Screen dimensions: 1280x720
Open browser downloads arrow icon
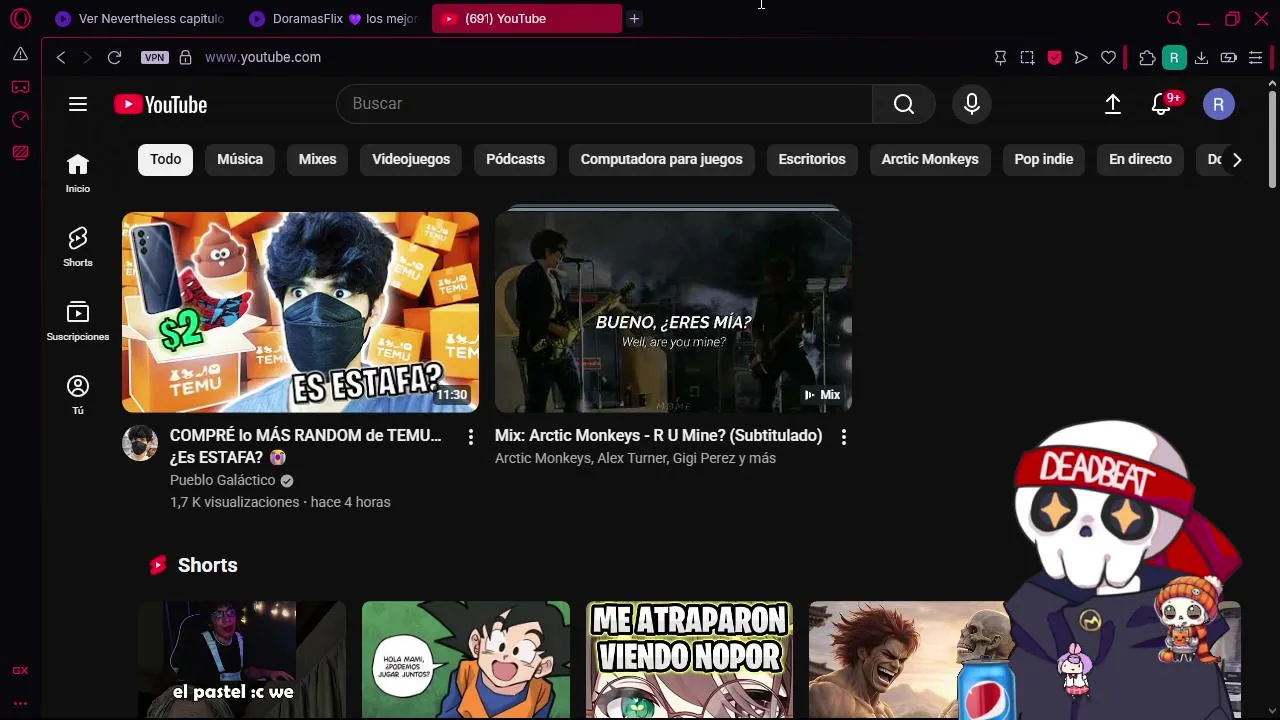point(1202,58)
